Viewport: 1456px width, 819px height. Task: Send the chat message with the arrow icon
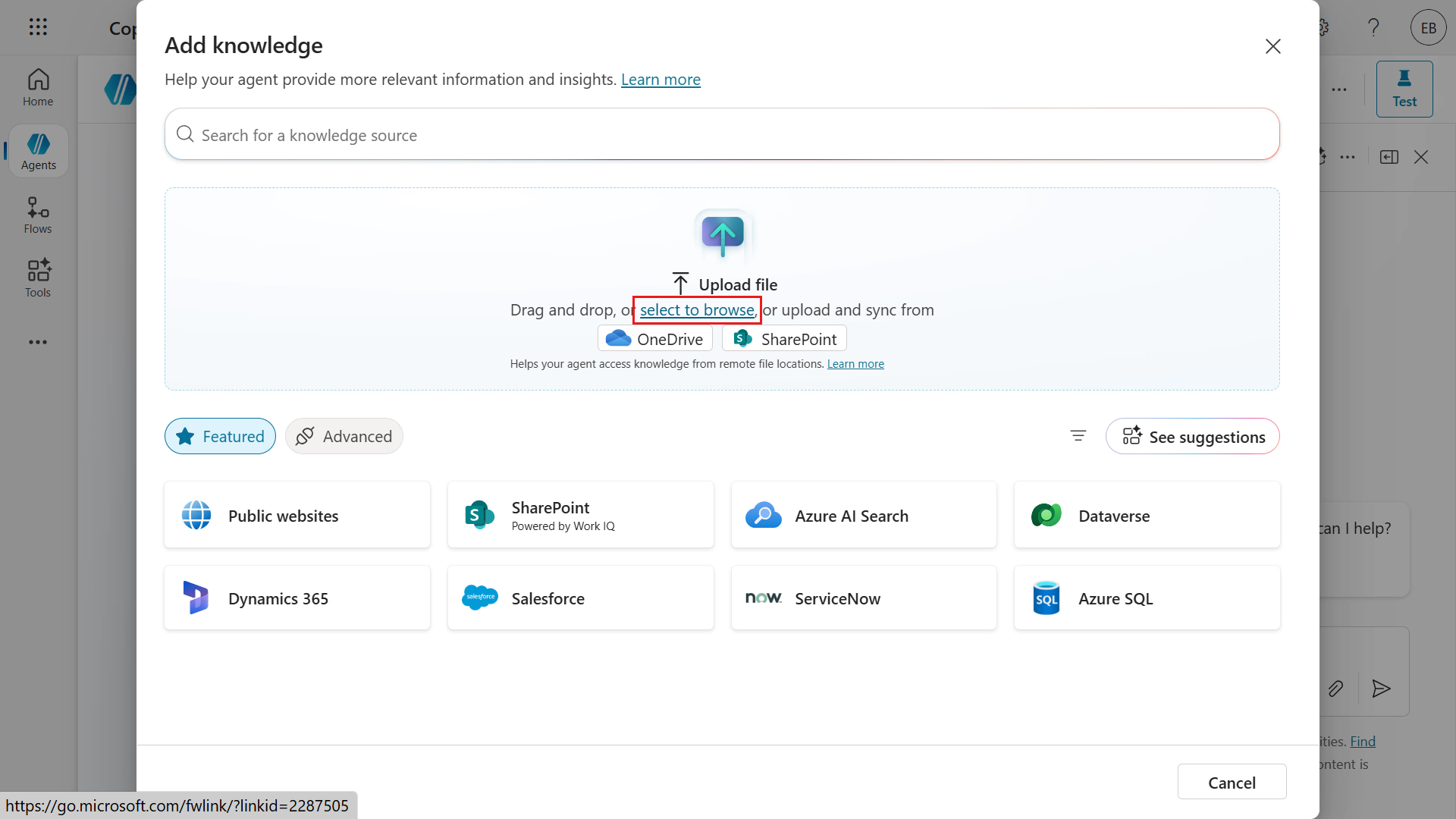click(1381, 689)
